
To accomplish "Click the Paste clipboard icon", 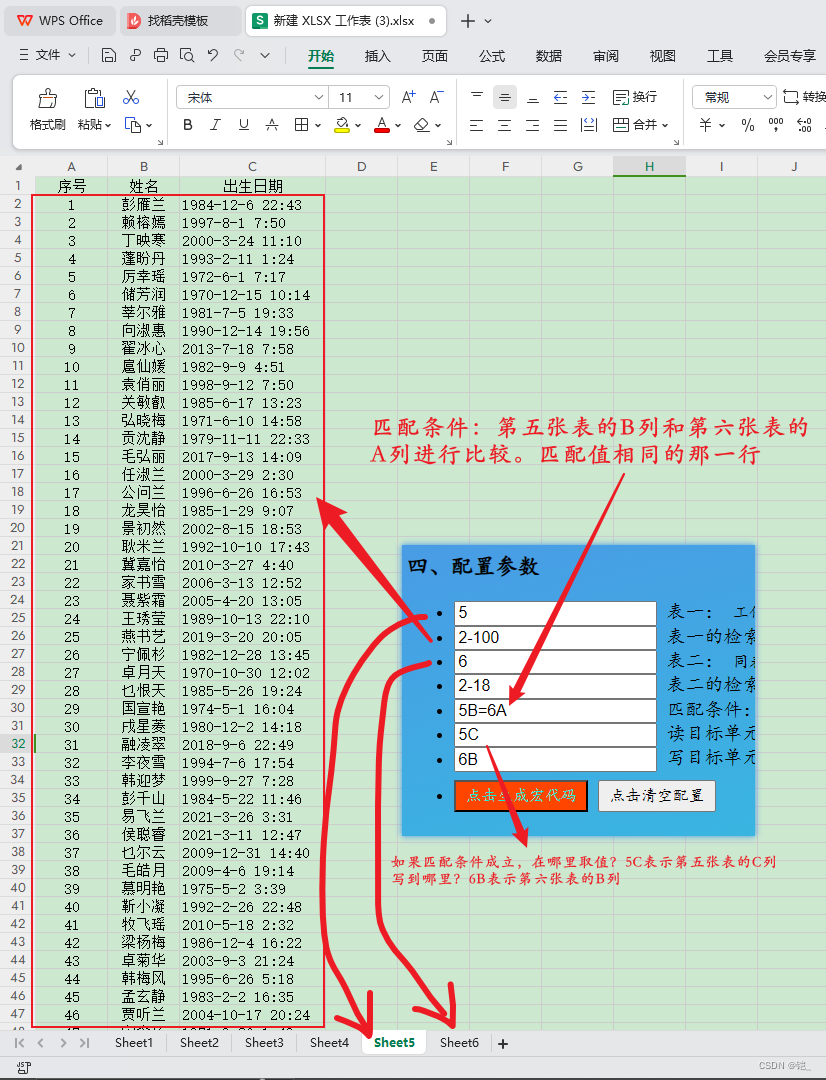I will 94,98.
